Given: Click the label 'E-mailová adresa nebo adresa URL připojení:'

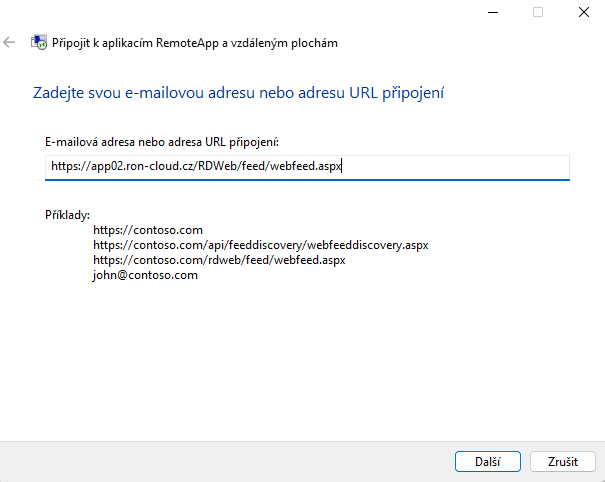Looking at the screenshot, I should [162, 142].
